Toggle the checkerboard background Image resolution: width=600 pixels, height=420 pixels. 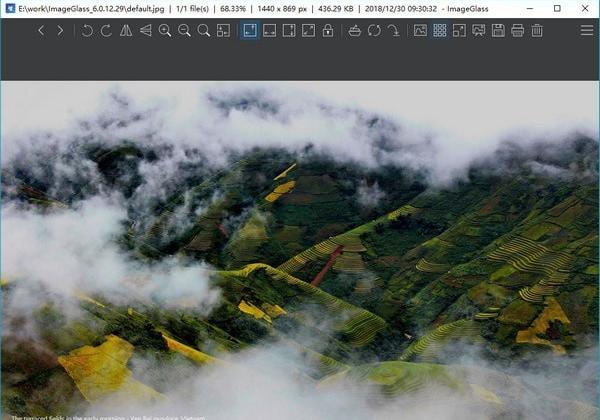pos(440,31)
